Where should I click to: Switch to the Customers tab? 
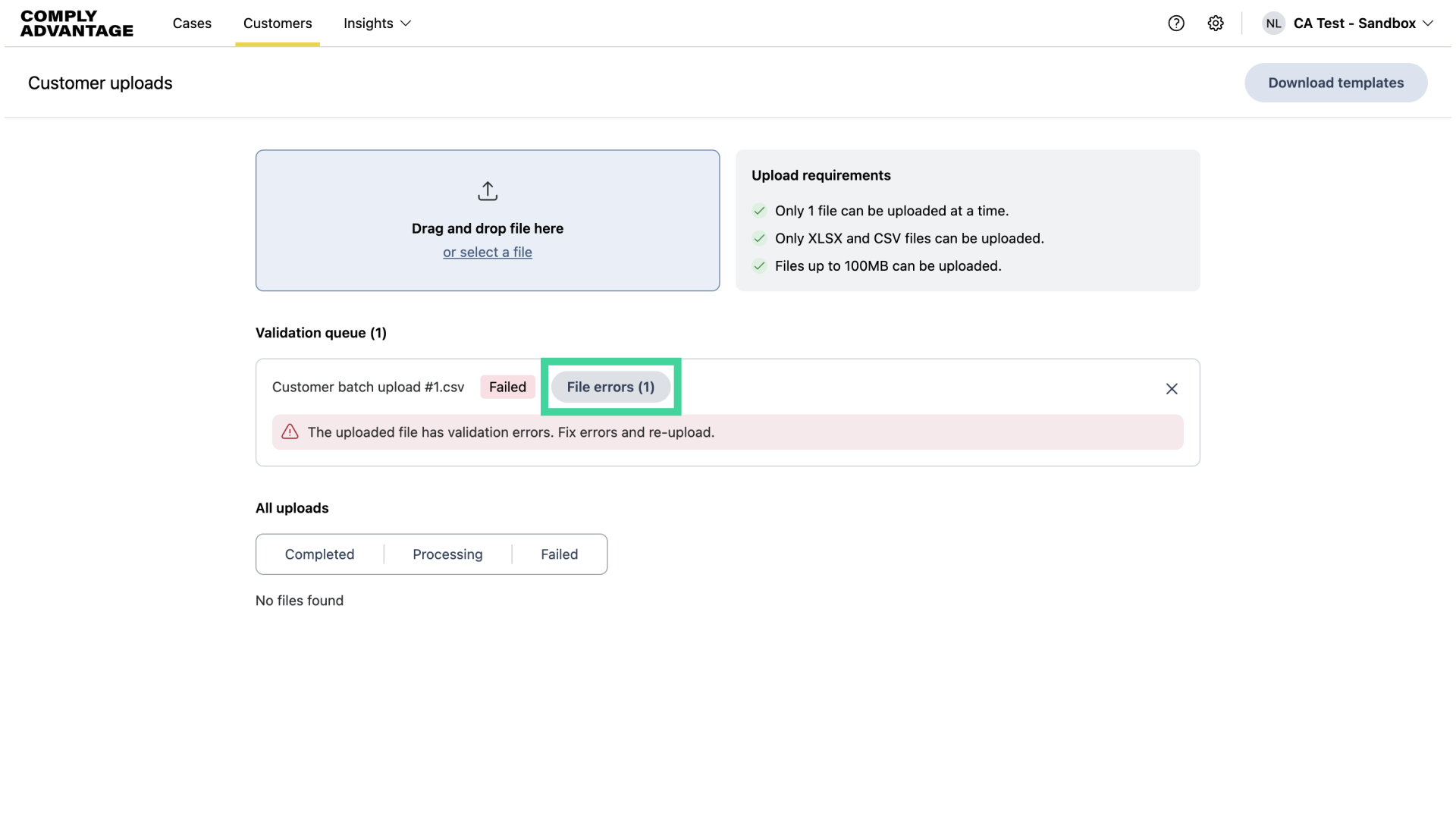pyautogui.click(x=277, y=24)
